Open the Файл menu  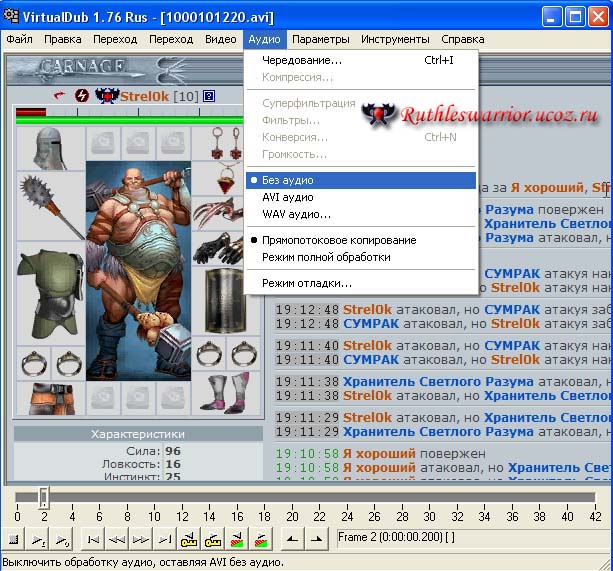click(19, 39)
